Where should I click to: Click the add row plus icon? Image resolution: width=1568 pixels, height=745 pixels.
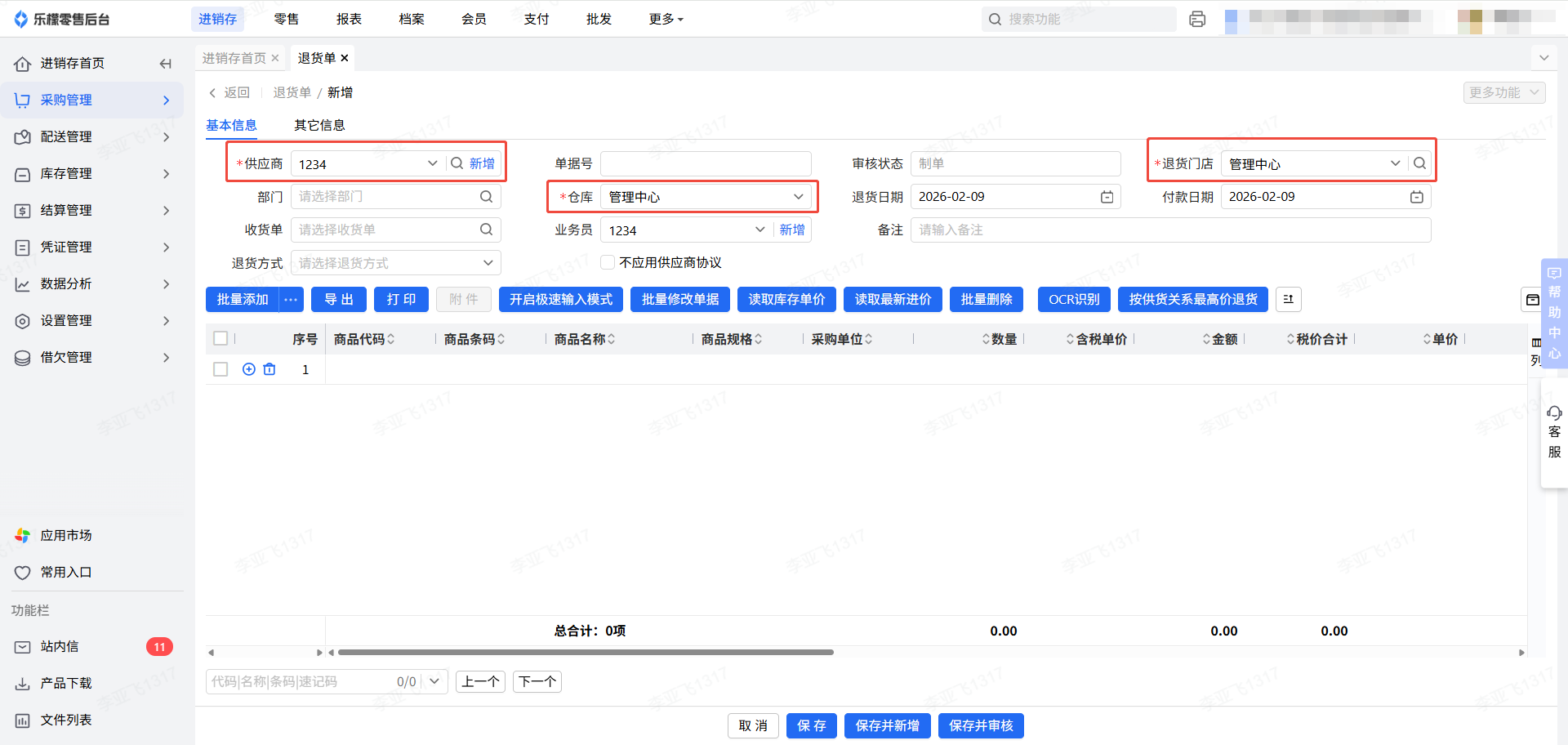tap(249, 369)
